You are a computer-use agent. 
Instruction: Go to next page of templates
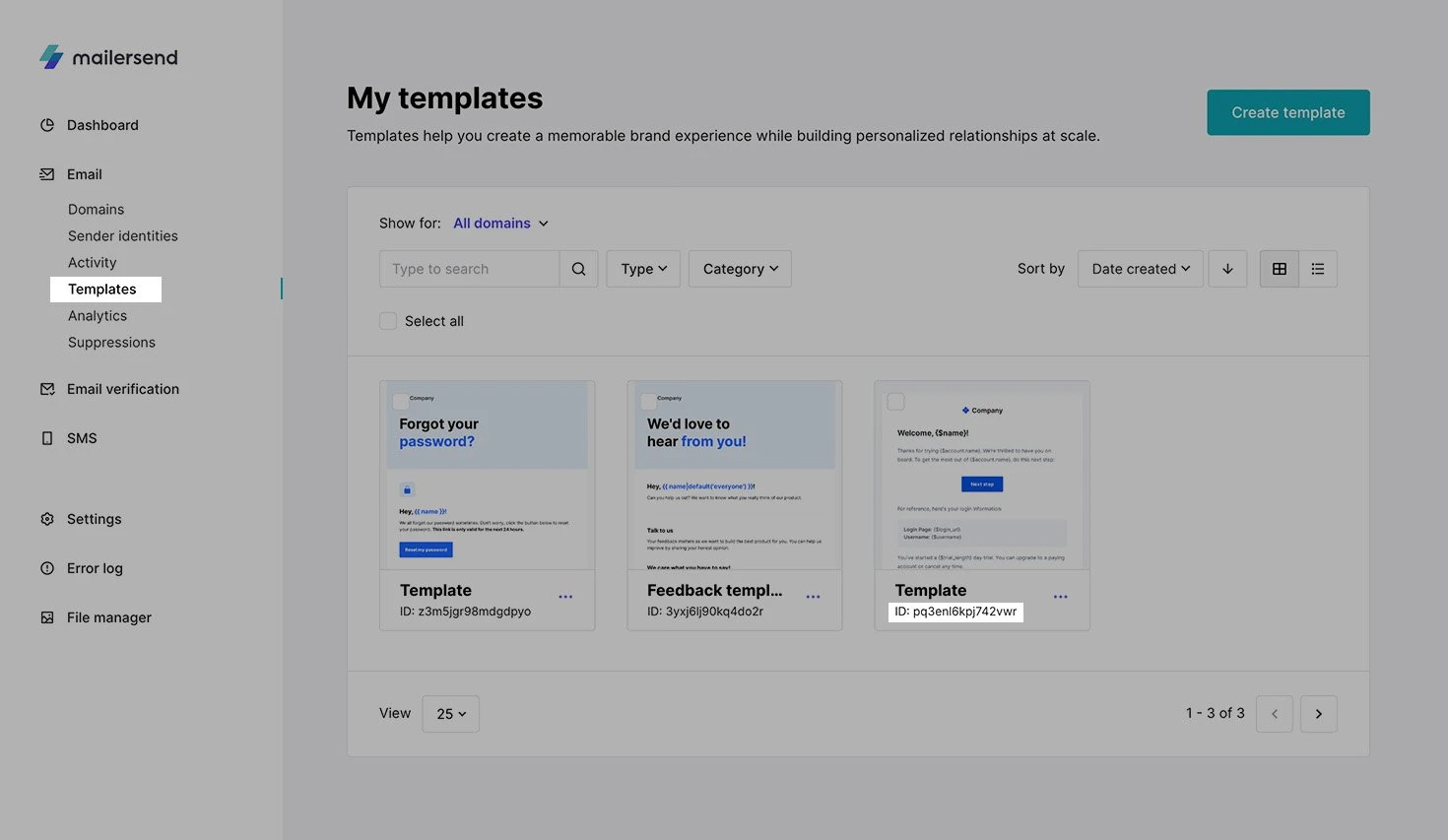pyautogui.click(x=1318, y=714)
